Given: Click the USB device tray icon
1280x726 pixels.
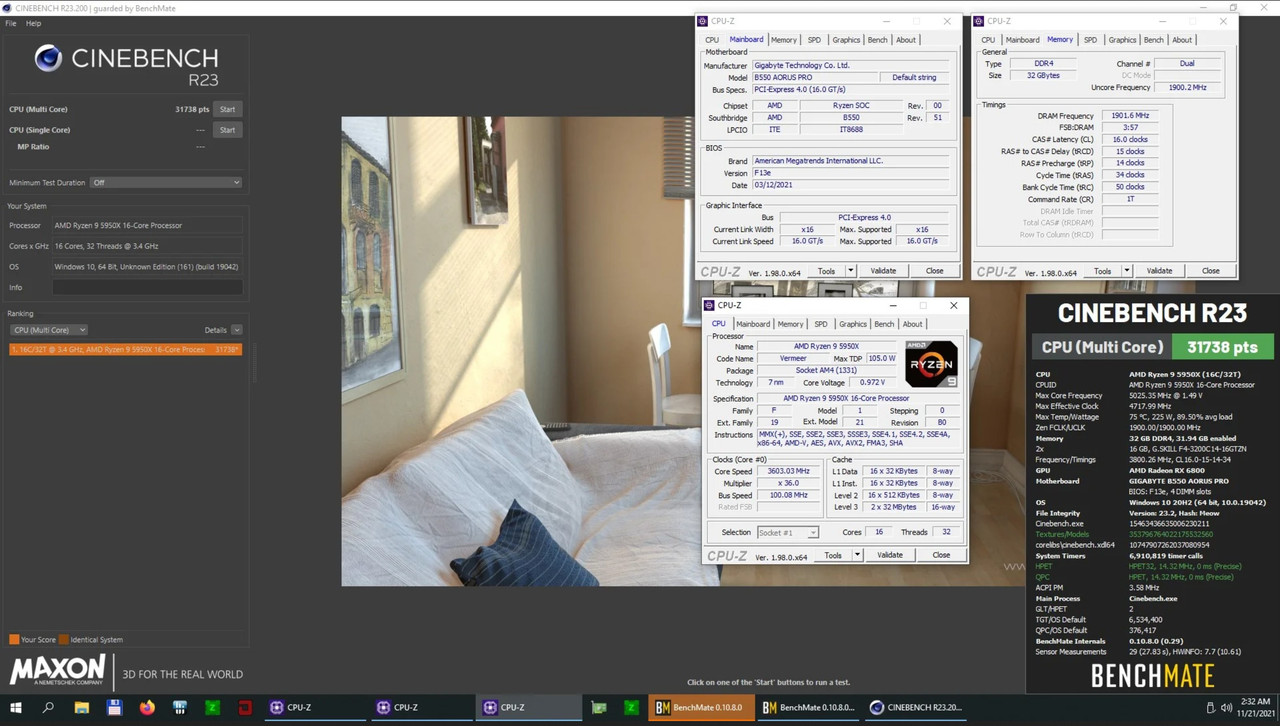Looking at the screenshot, I should tap(1211, 707).
